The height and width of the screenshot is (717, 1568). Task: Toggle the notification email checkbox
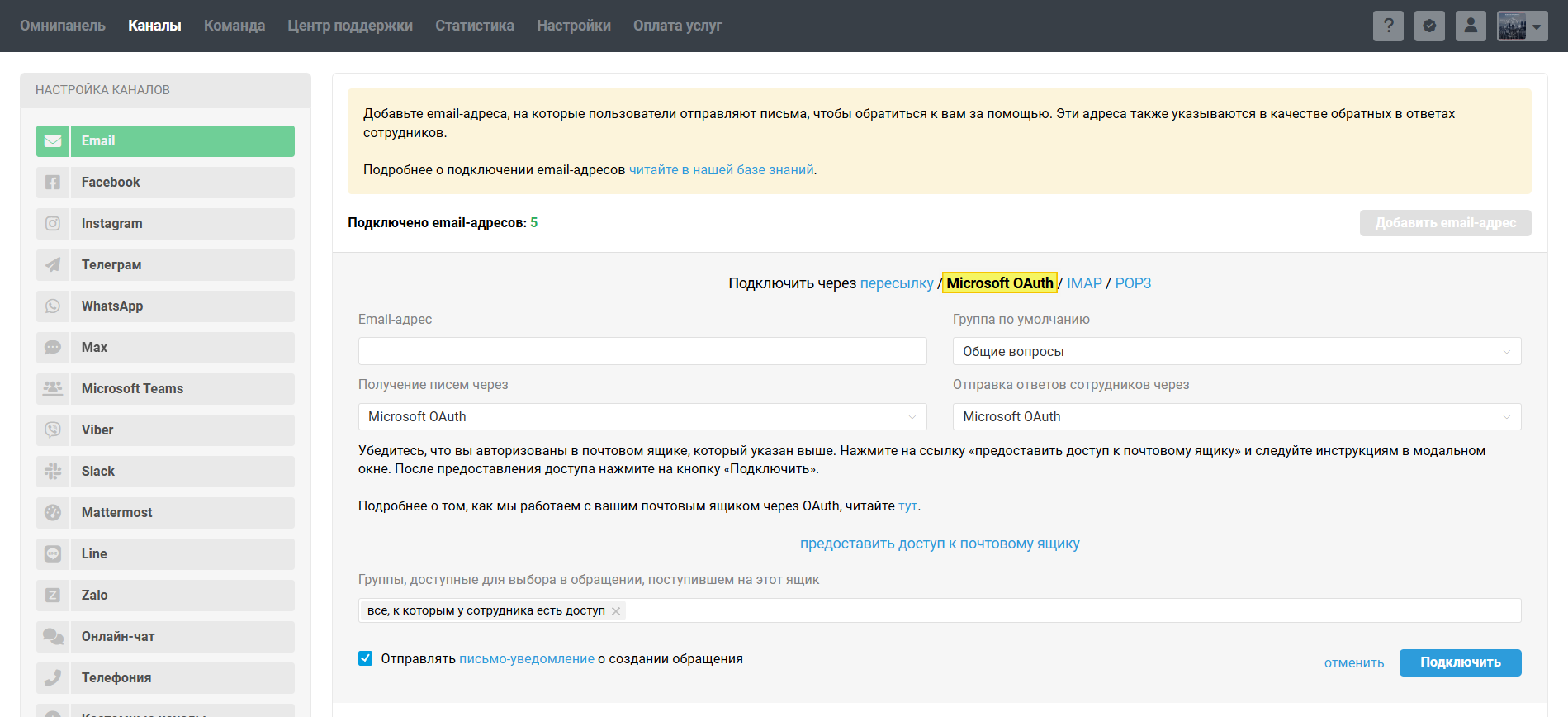tap(366, 658)
